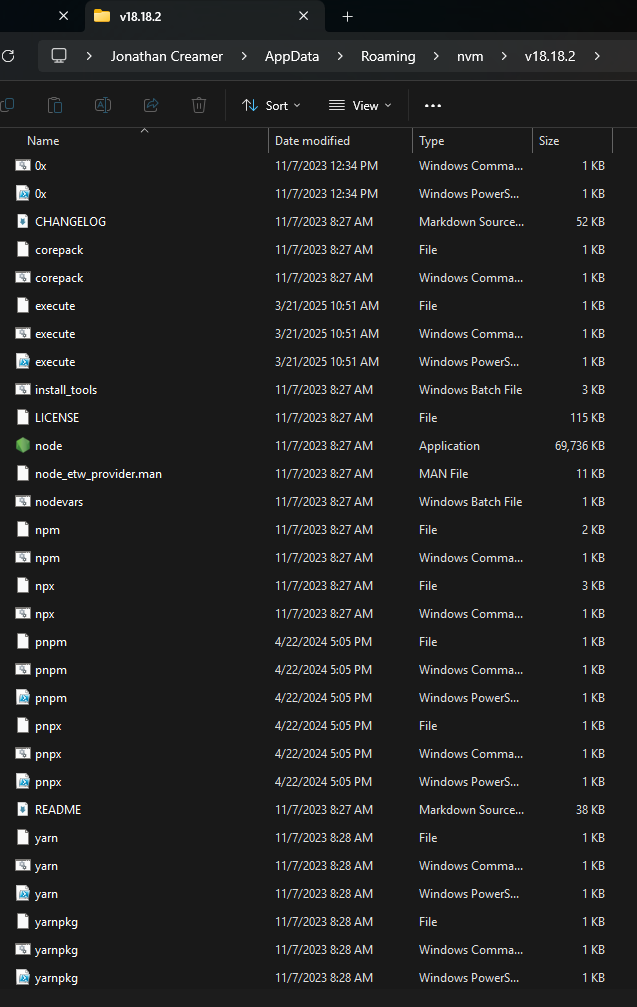Click the Share icon in the toolbar

[151, 105]
